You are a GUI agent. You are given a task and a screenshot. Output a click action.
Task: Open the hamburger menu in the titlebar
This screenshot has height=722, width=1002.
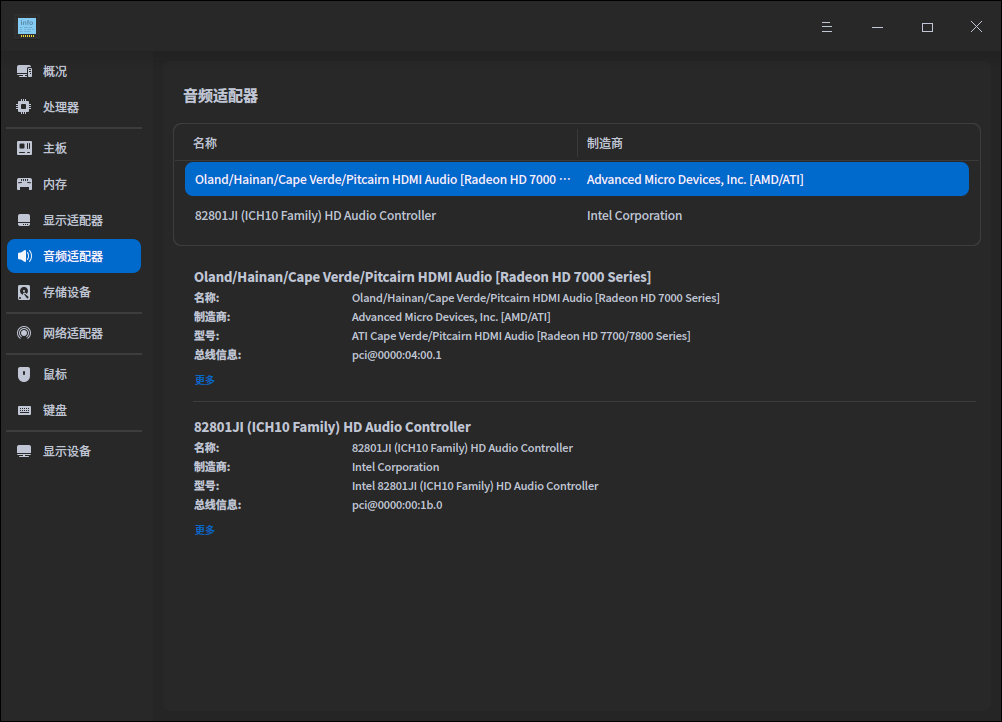click(826, 27)
